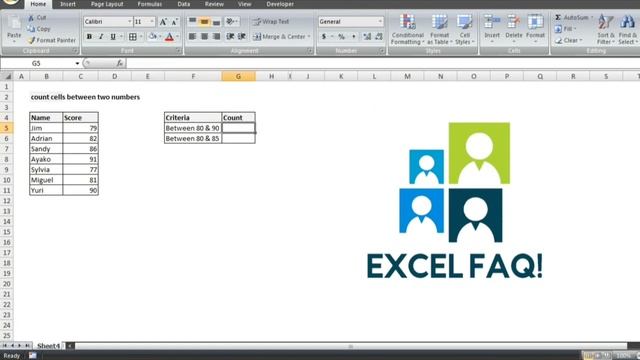Toggle Italic formatting
The image size is (640, 360).
[x=101, y=37]
